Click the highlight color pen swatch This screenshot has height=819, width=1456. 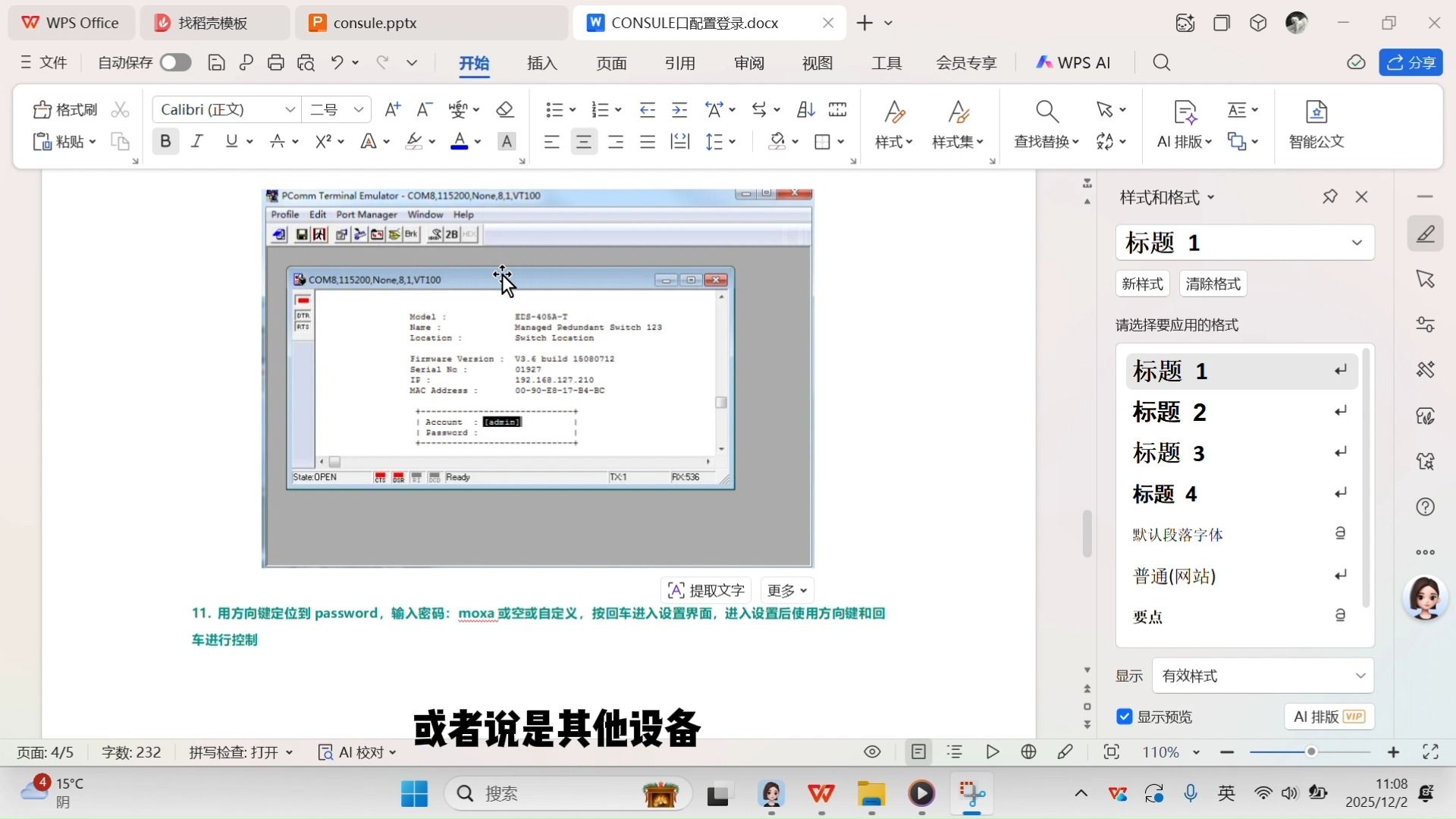click(414, 142)
